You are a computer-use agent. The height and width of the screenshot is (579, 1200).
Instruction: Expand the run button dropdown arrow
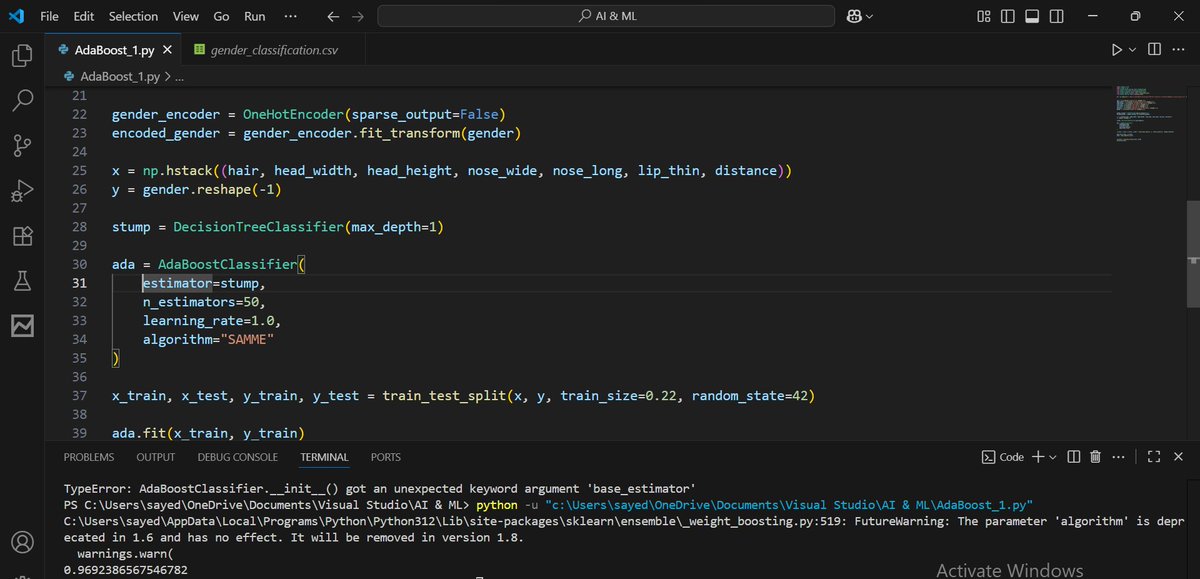coord(1133,49)
